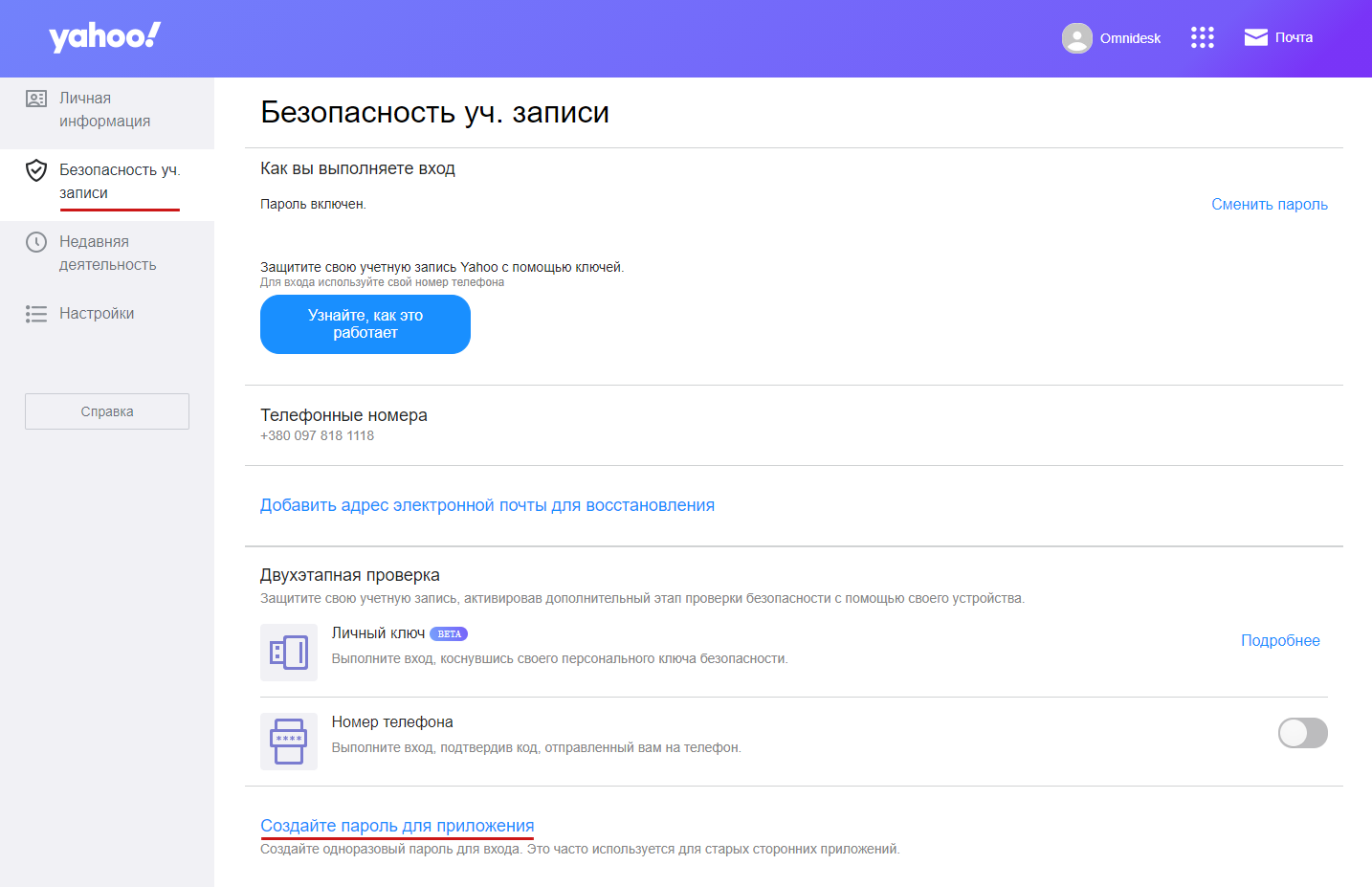The height and width of the screenshot is (887, 1372).
Task: Click the personal info card icon
Action: [x=36, y=99]
